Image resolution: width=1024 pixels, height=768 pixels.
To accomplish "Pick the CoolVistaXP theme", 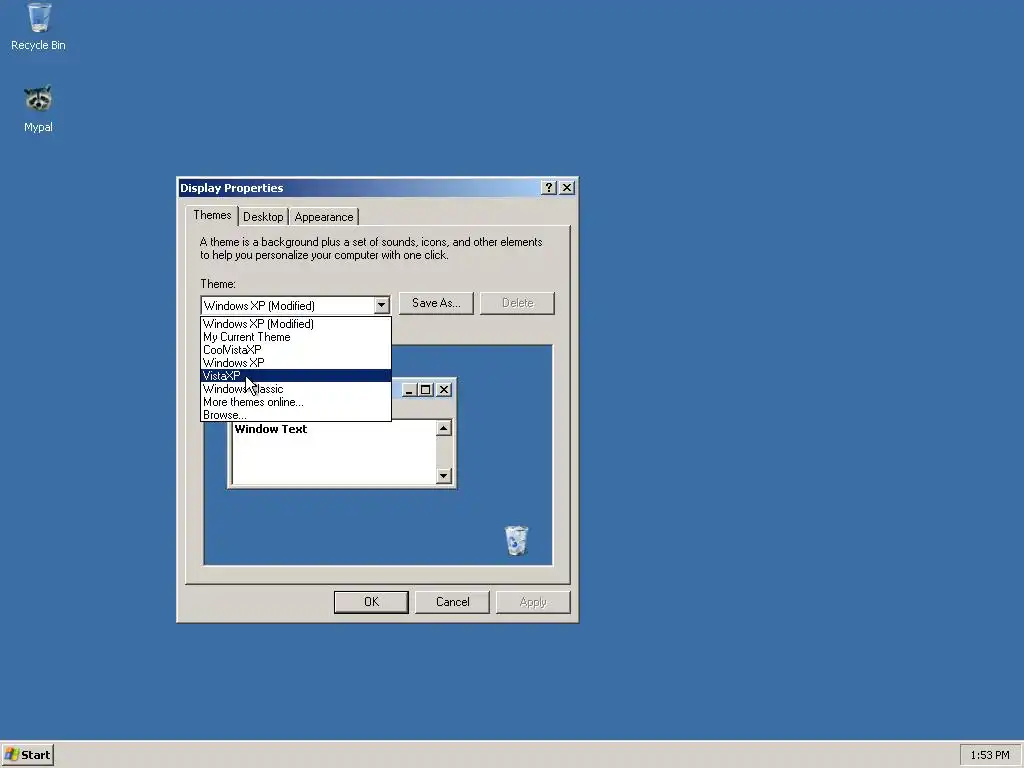I will pyautogui.click(x=296, y=350).
